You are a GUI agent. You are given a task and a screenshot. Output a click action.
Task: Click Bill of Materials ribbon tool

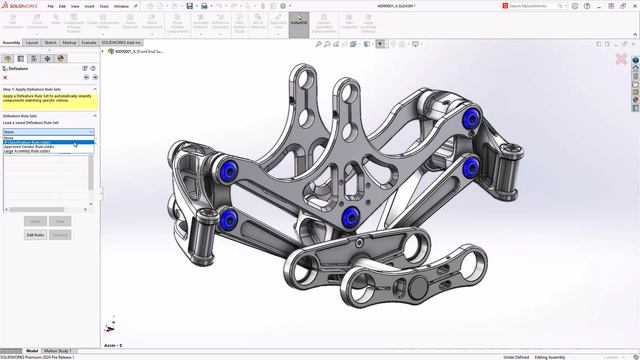[x=258, y=22]
